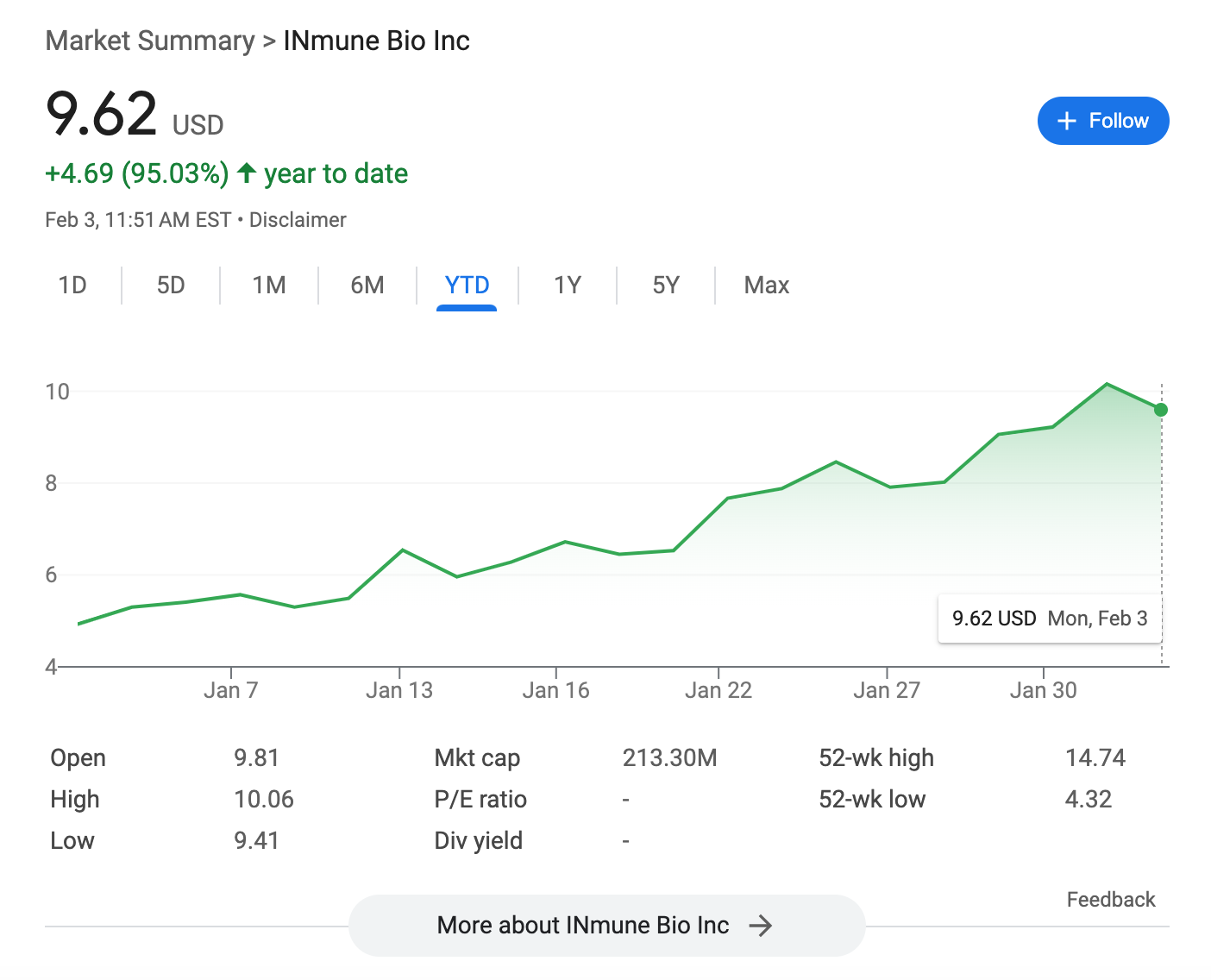Switch to the 1Y chart tab

[568, 286]
